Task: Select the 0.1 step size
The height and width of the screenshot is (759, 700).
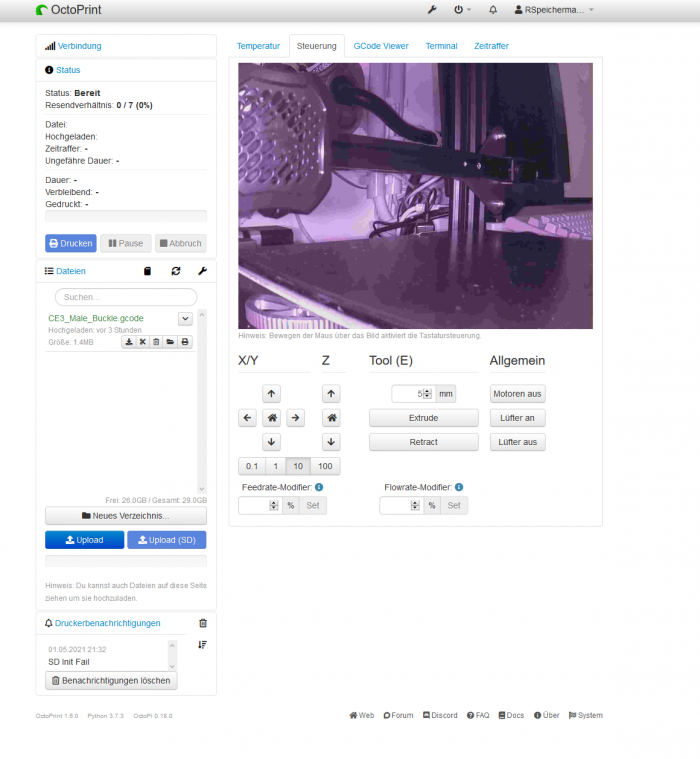Action: (251, 466)
